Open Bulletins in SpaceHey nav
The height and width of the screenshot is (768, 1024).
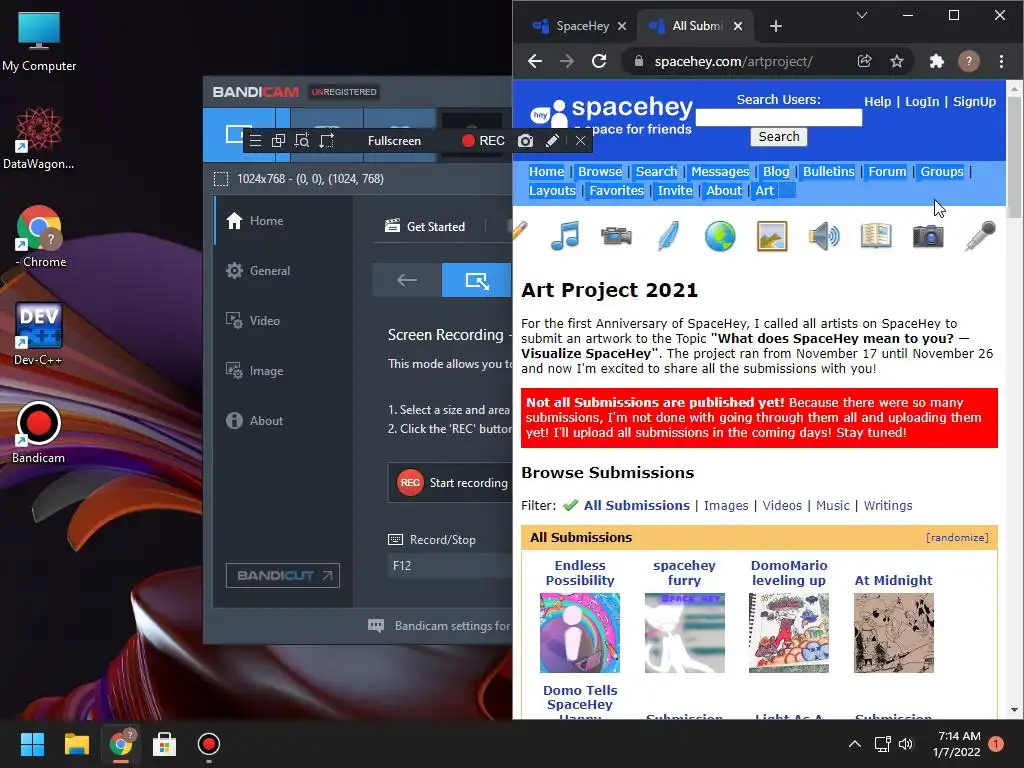828,172
